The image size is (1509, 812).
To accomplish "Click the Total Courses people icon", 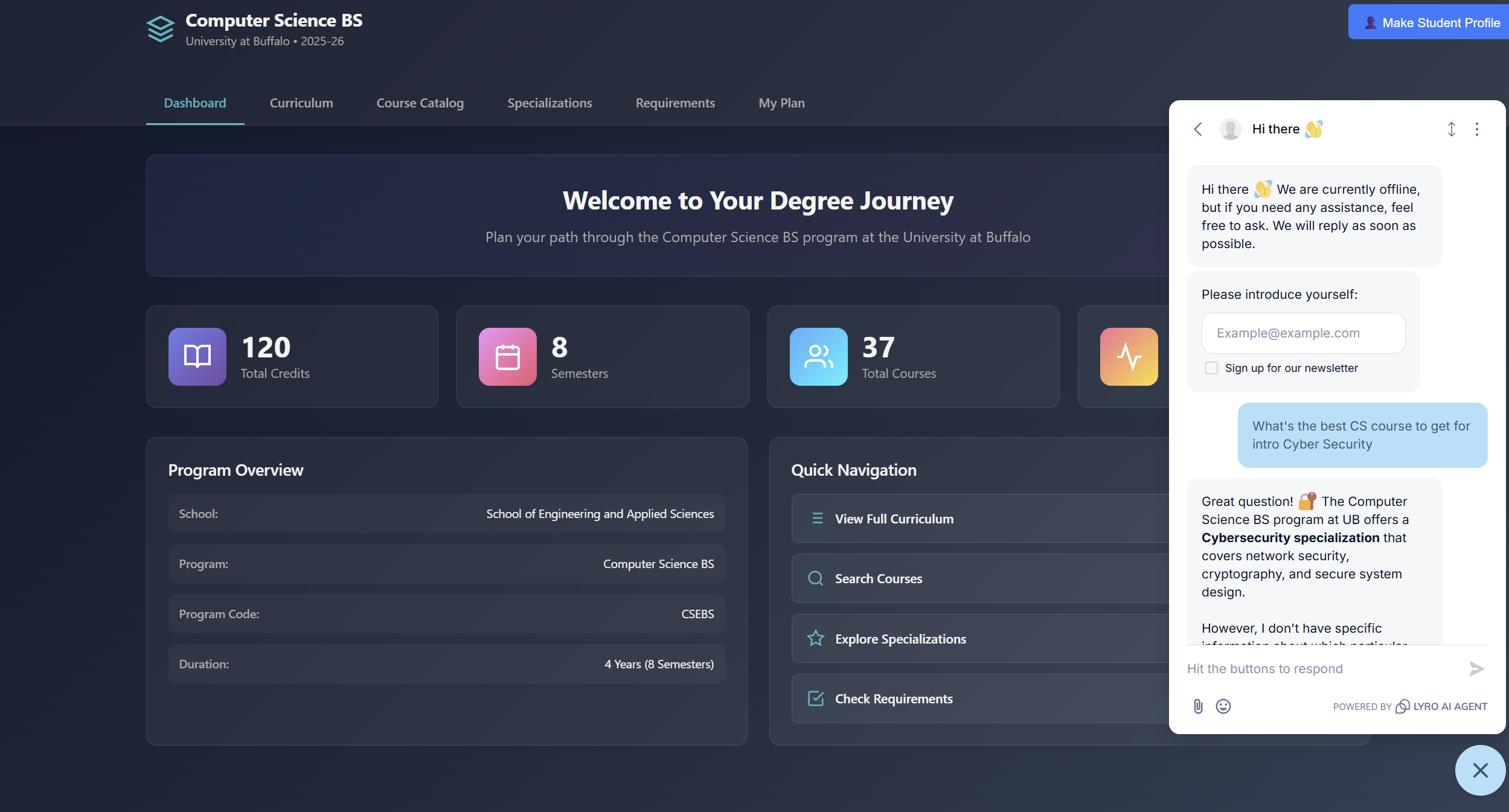I will point(818,356).
